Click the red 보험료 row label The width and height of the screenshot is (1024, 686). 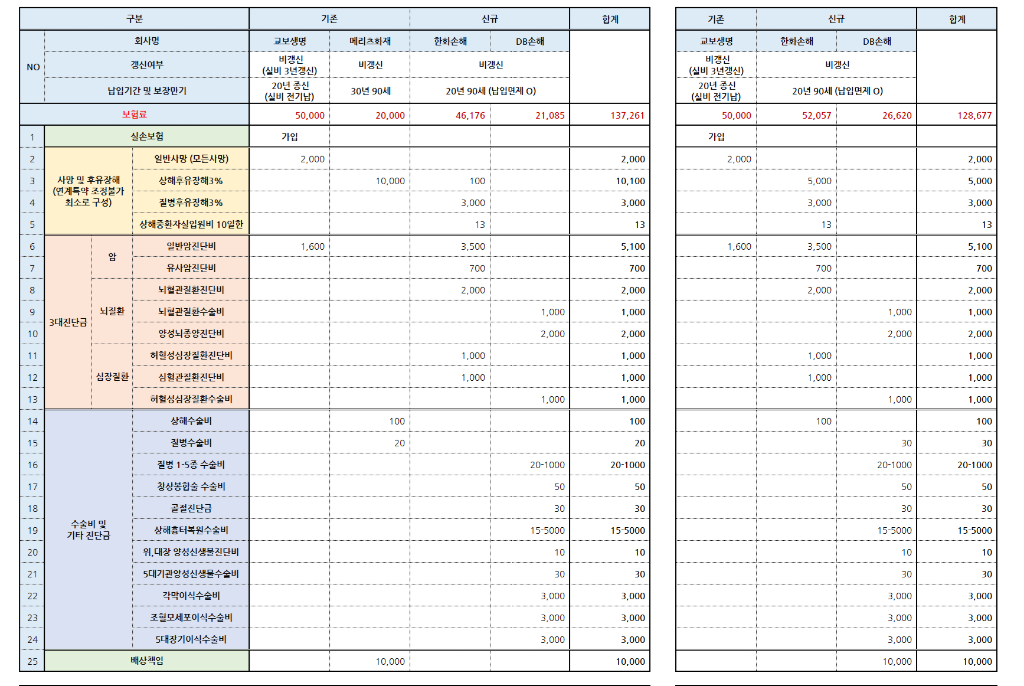(x=134, y=115)
